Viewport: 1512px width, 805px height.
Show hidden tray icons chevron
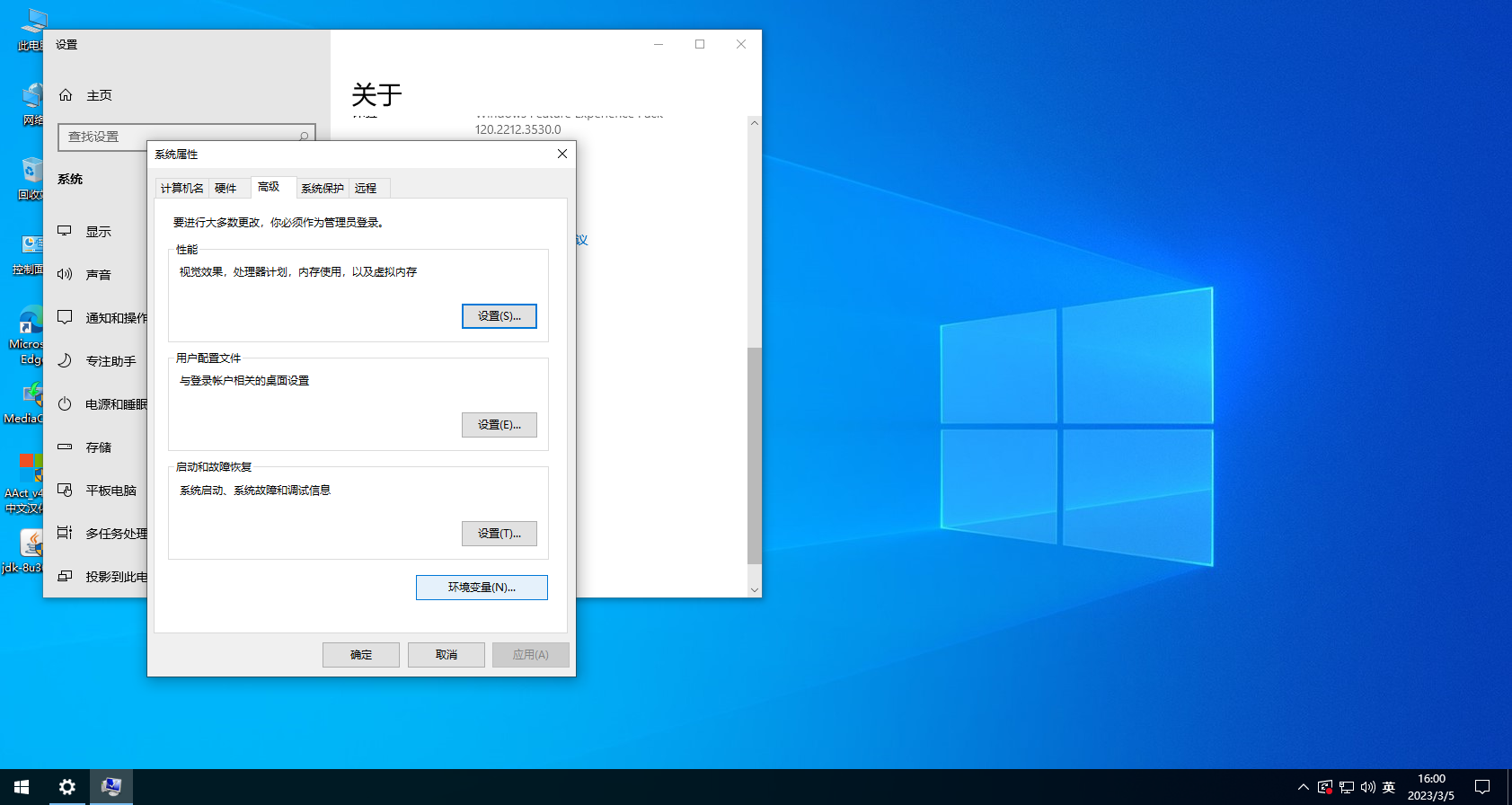(x=1304, y=787)
